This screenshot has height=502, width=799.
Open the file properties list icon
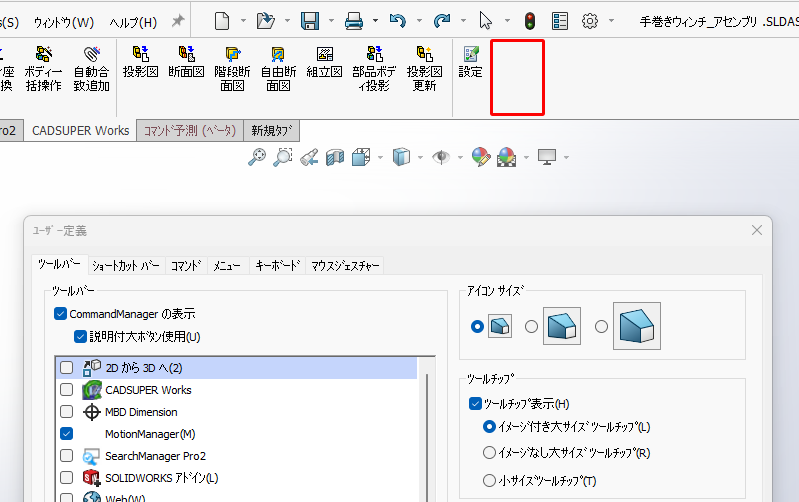560,21
